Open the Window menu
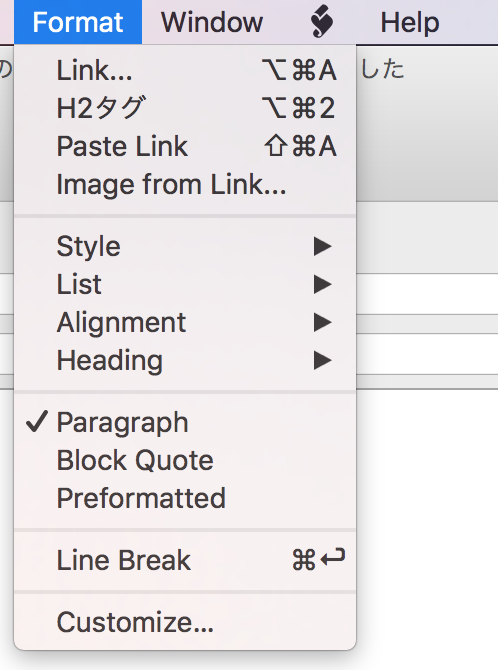Screen dimensions: 498x670 [212, 22]
